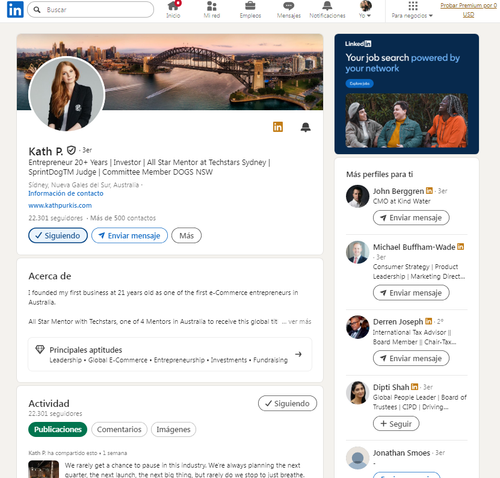
Task: Click the 'Sidney, Nueva Gales del Sur' location
Action: click(84, 185)
